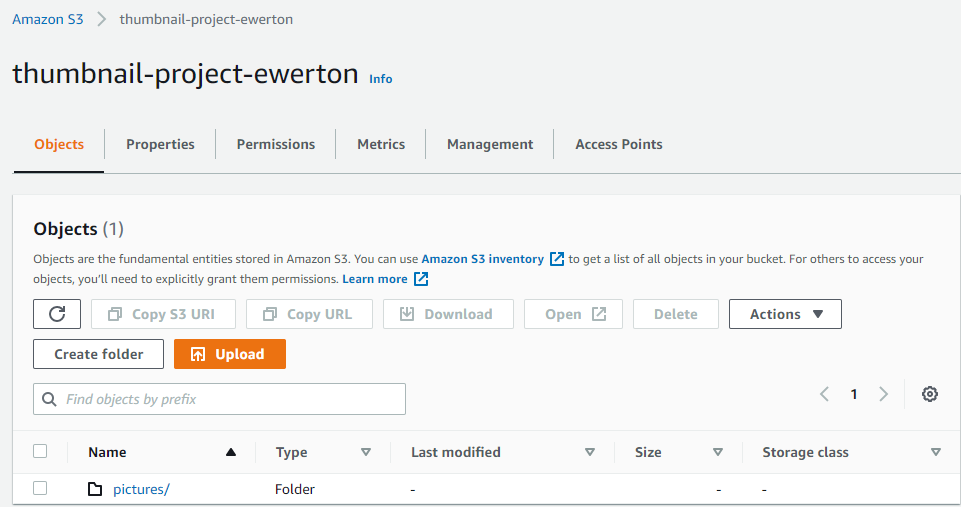The height and width of the screenshot is (507, 961).
Task: Click page number 1 in pagination
Action: click(854, 394)
